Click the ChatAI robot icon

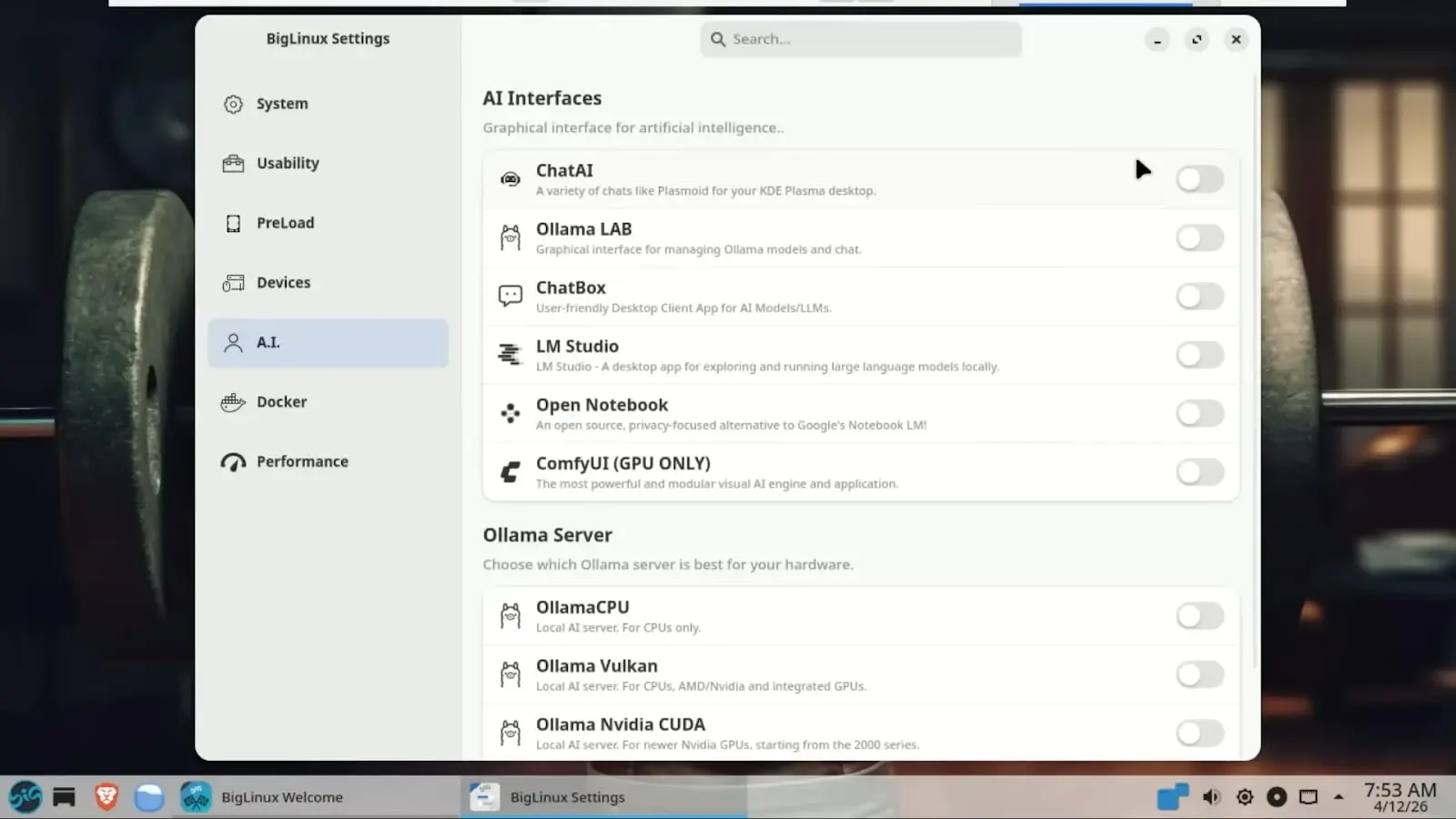pos(511,179)
